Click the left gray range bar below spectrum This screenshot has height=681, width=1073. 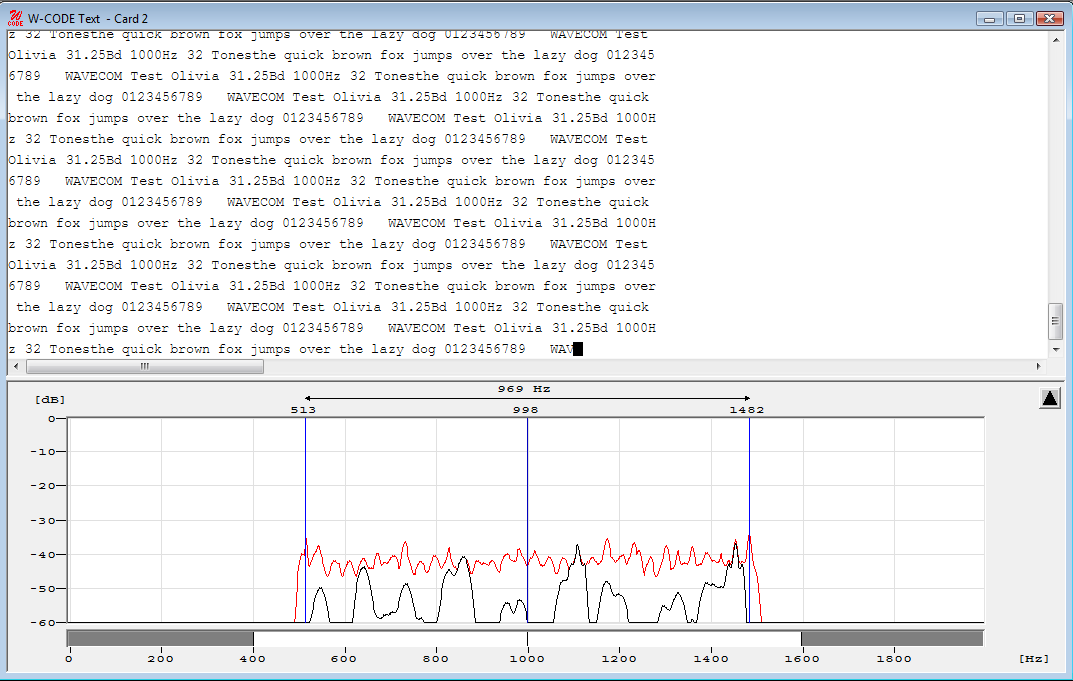[161, 639]
